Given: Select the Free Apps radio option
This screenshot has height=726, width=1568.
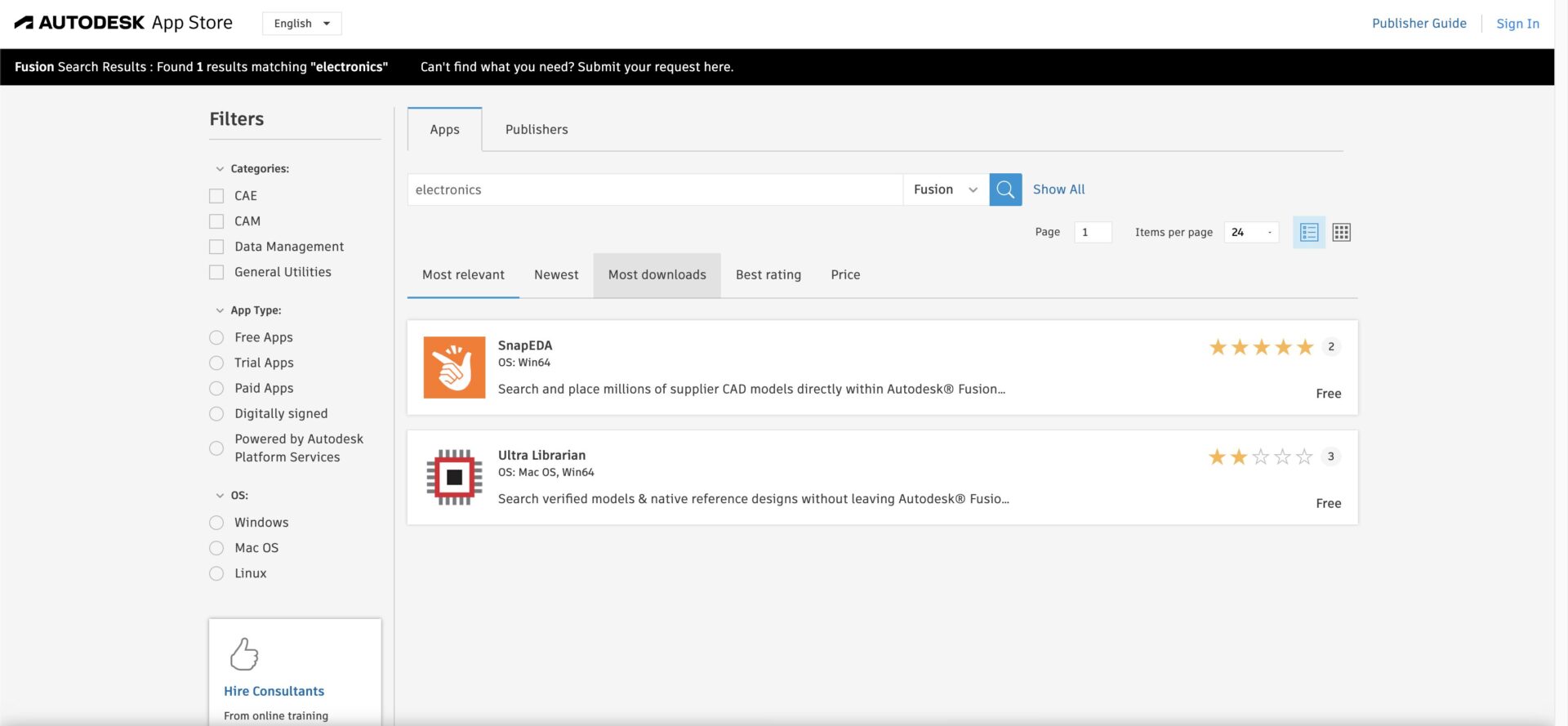Looking at the screenshot, I should (x=216, y=337).
